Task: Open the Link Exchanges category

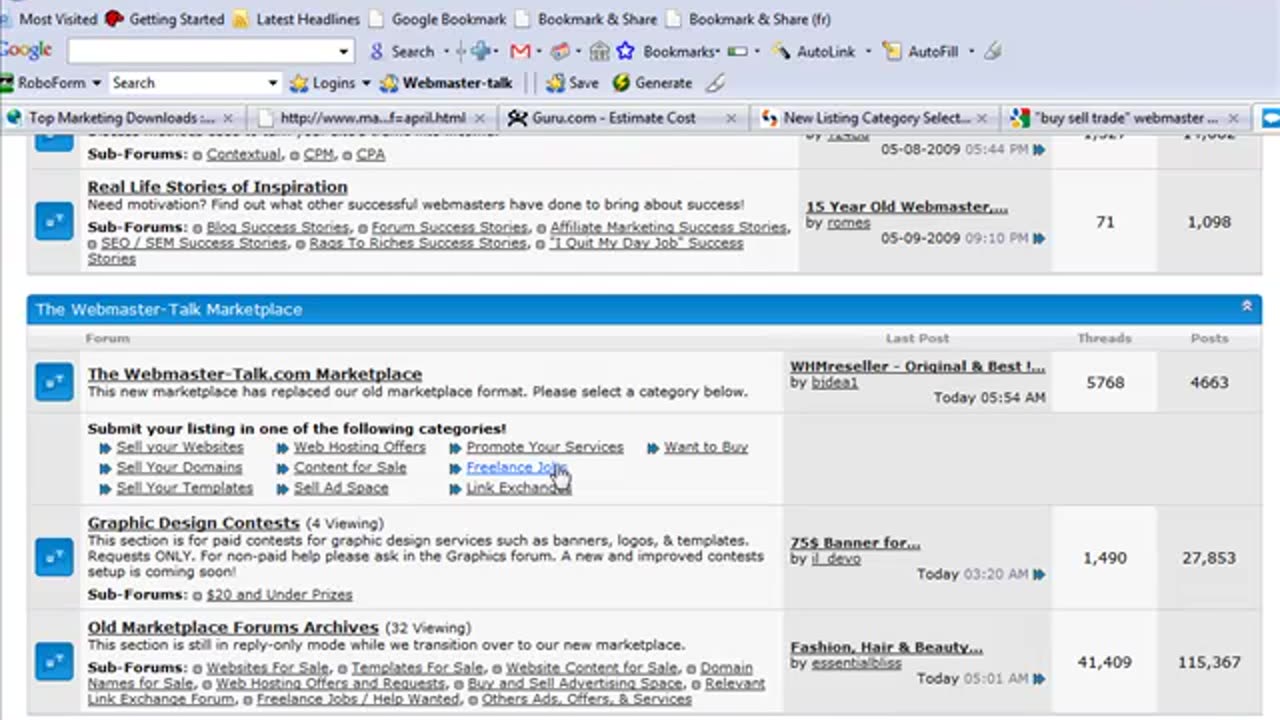Action: click(x=518, y=488)
